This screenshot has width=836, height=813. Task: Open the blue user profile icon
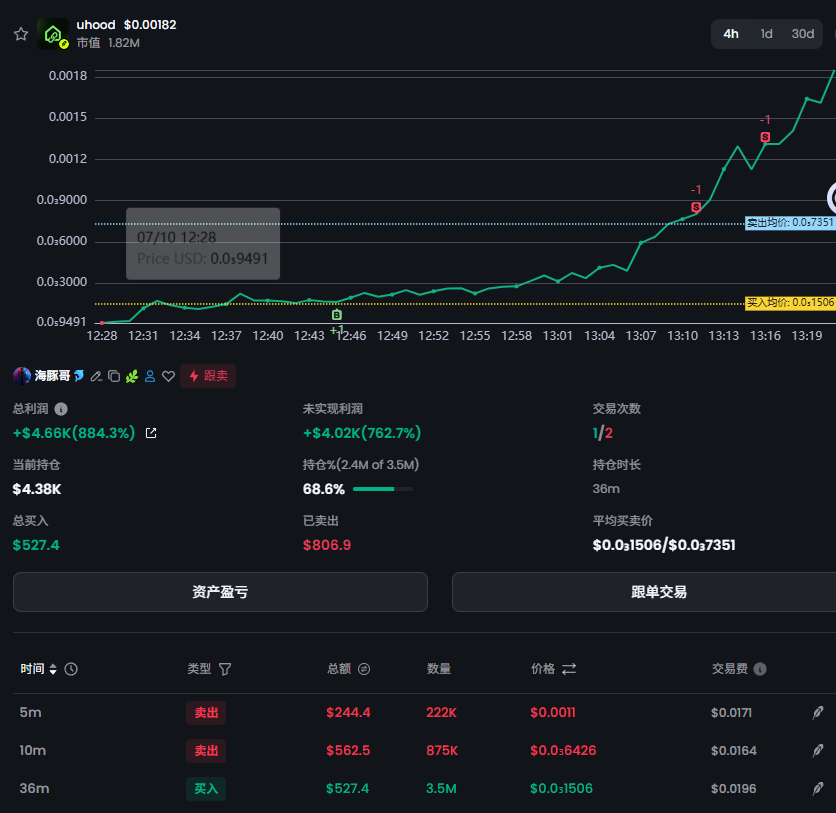pyautogui.click(x=150, y=376)
